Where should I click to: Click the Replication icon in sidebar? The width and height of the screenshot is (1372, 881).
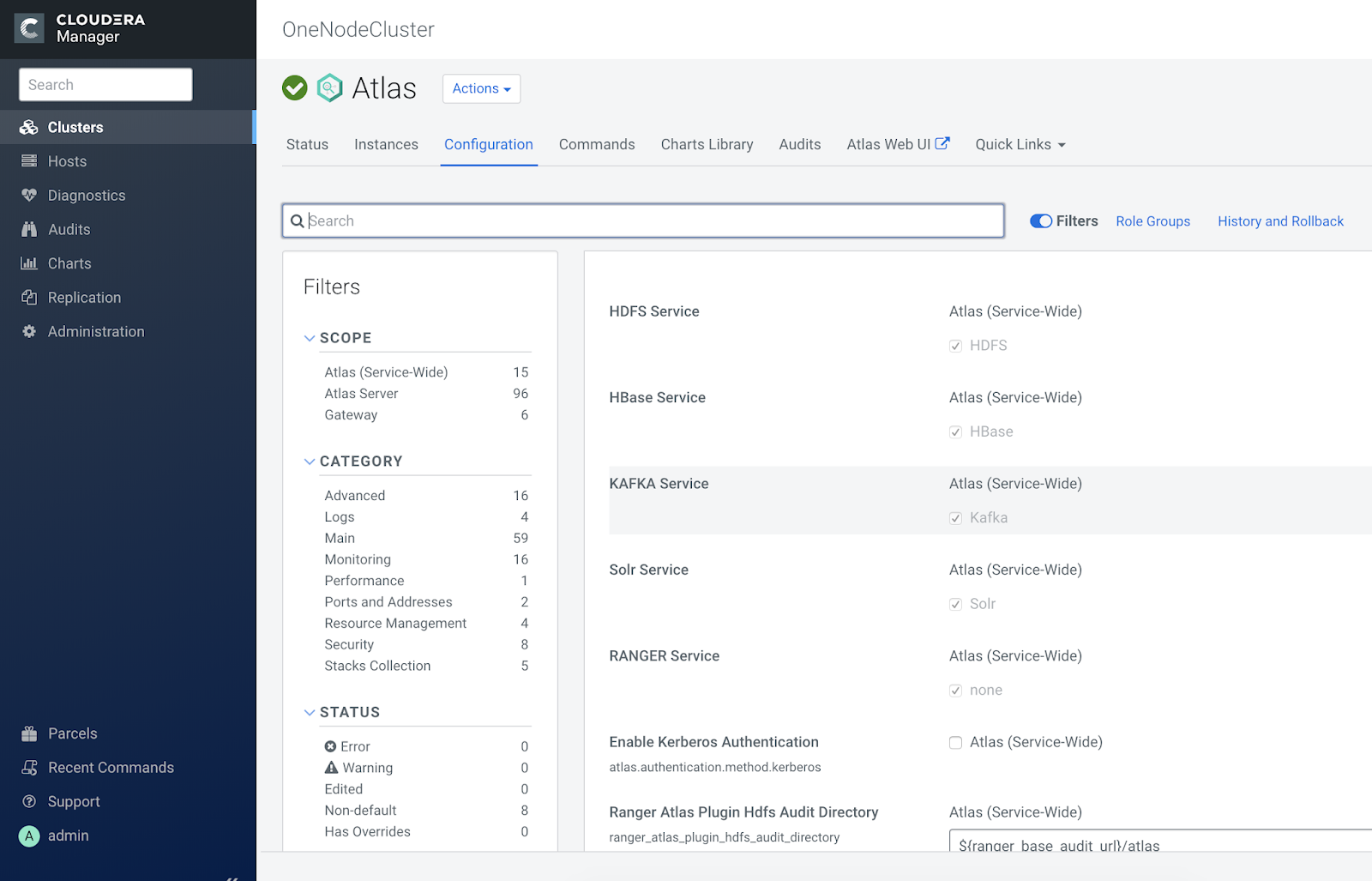[29, 298]
